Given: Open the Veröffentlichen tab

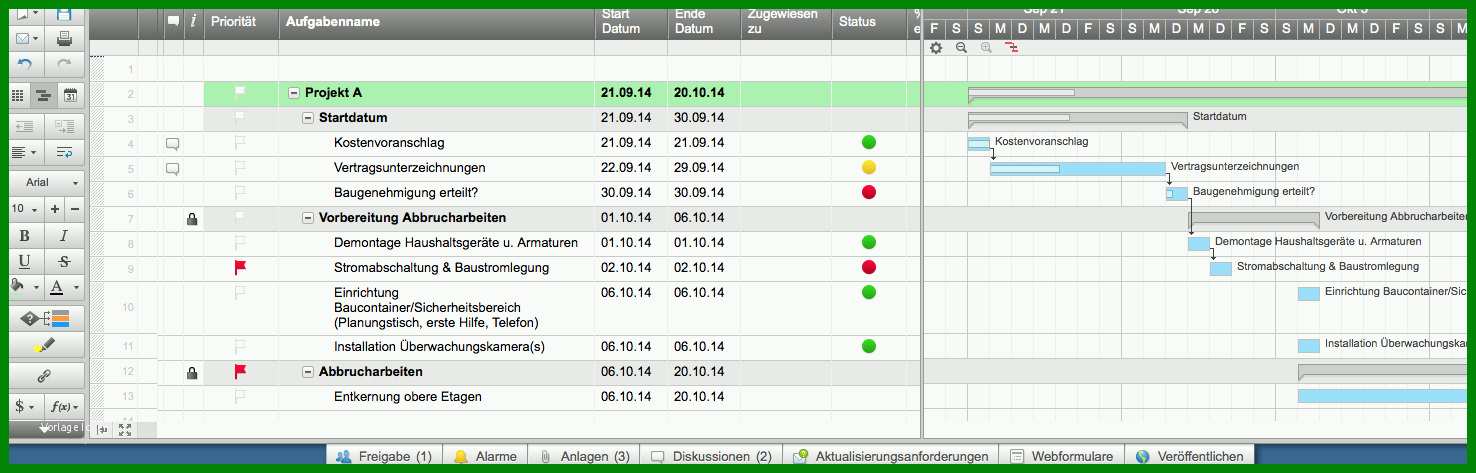Looking at the screenshot, I should pyautogui.click(x=1190, y=456).
